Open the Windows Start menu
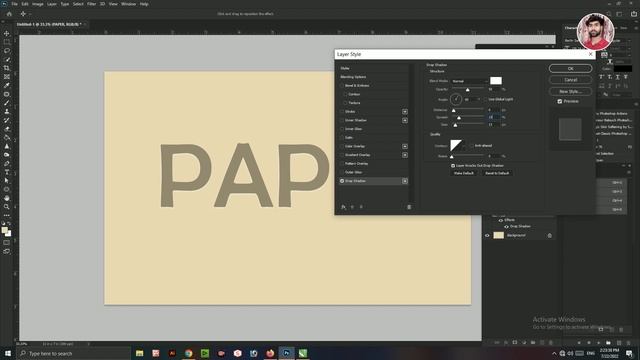The height and width of the screenshot is (360, 640). [7, 353]
